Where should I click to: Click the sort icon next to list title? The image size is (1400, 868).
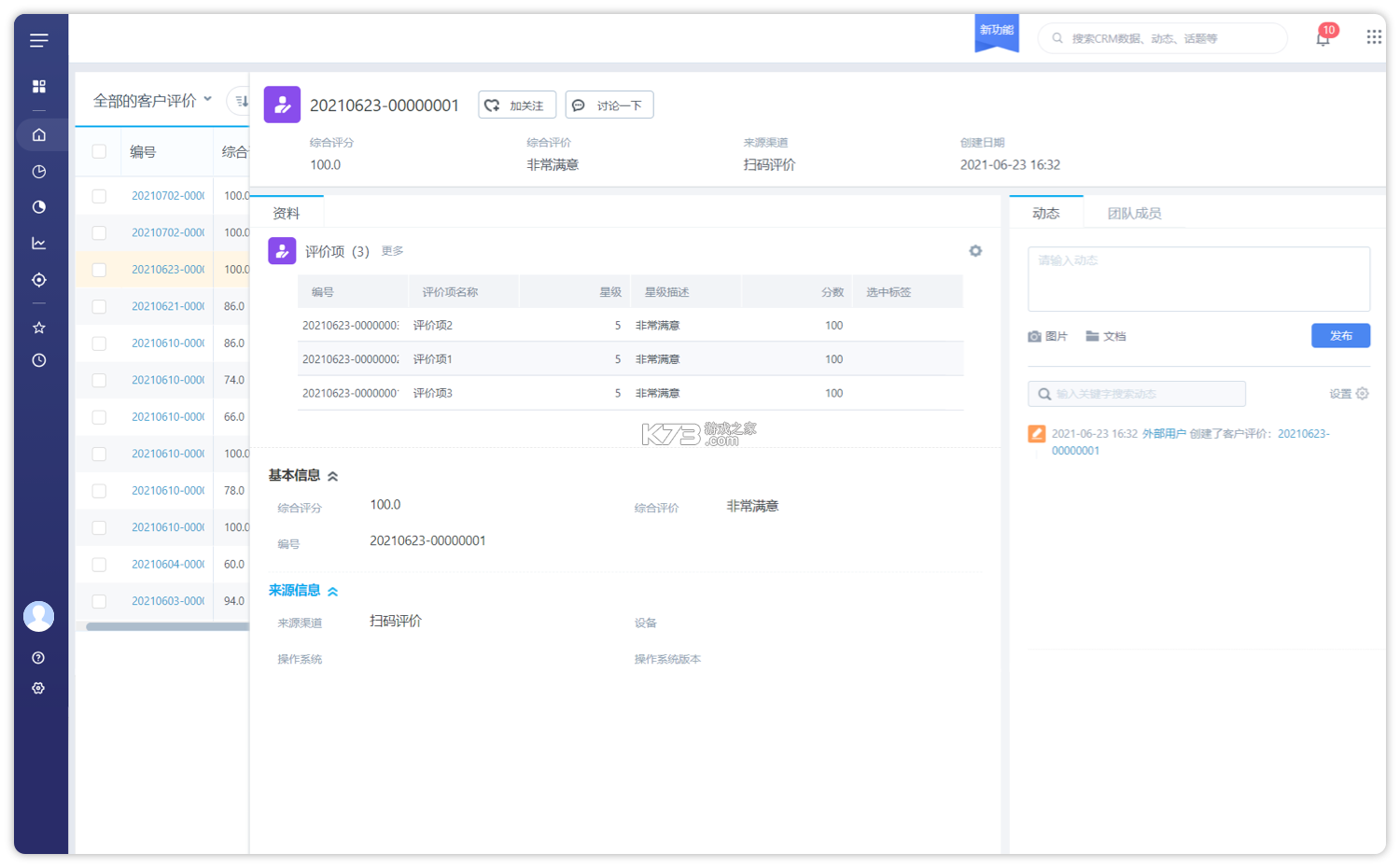(241, 101)
